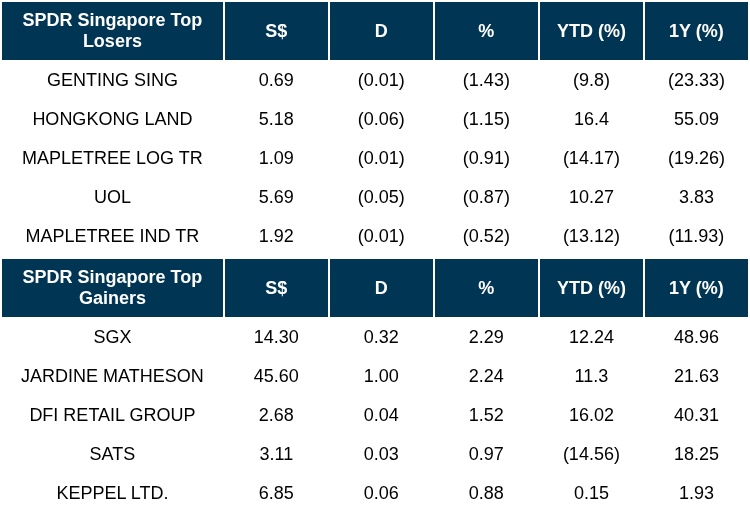Select the SGX price cell 14.30
Image resolution: width=750 pixels, height=514 pixels.
(276, 337)
